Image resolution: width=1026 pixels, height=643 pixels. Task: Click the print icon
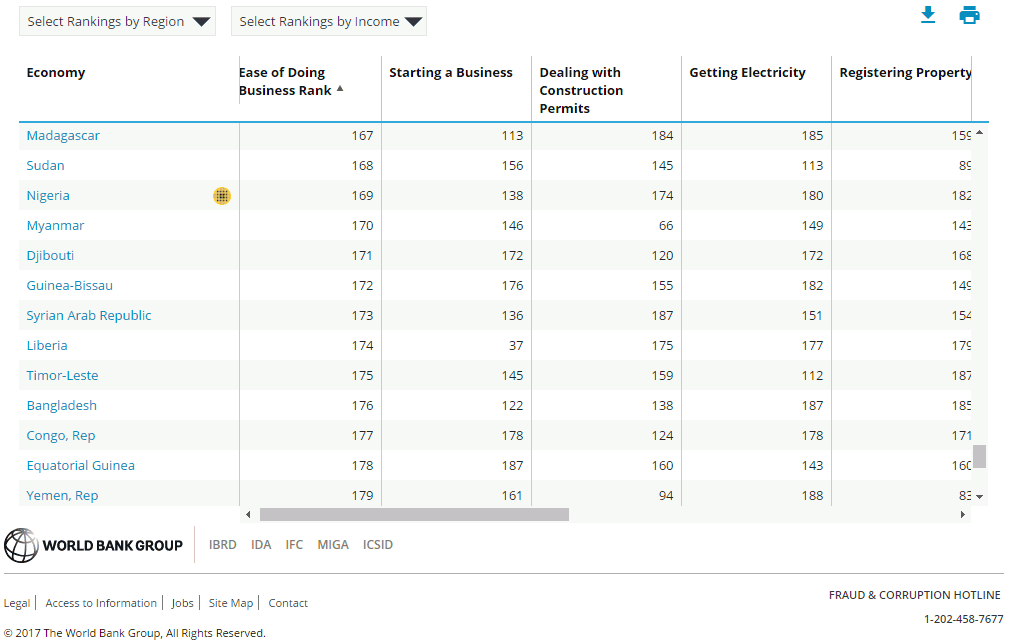point(969,15)
